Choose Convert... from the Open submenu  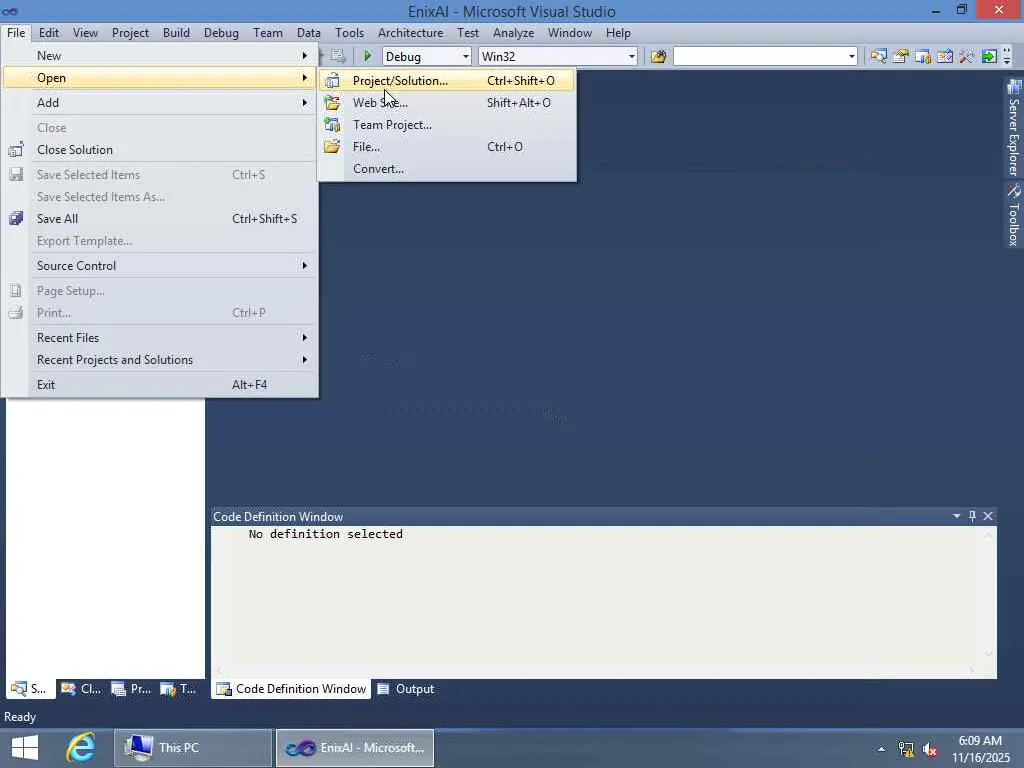tap(447, 168)
